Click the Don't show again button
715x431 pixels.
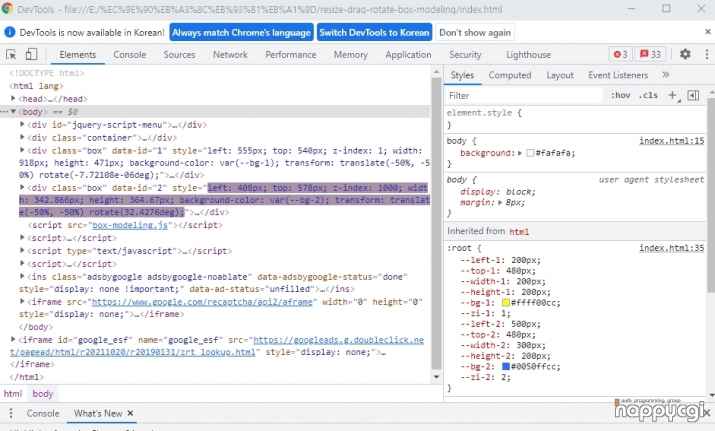(475, 32)
